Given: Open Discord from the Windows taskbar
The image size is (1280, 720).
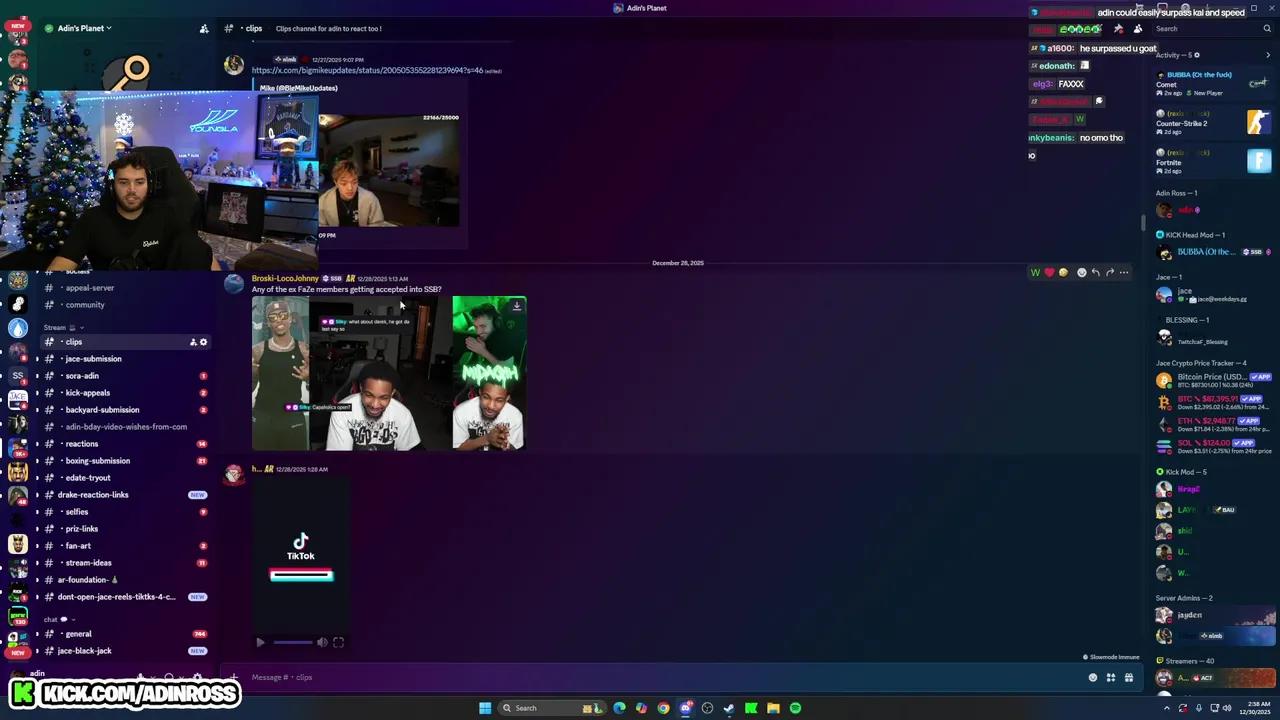Looking at the screenshot, I should coord(685,708).
